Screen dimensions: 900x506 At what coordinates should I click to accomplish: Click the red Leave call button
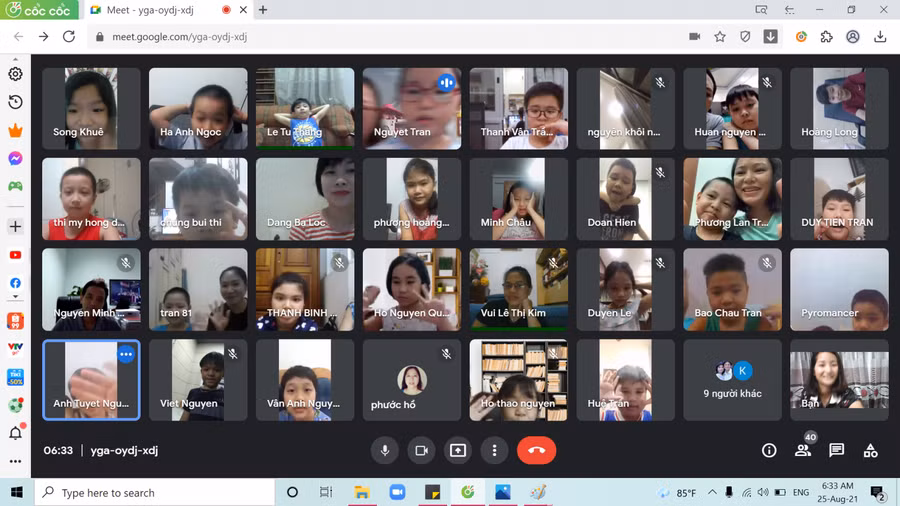pos(536,450)
